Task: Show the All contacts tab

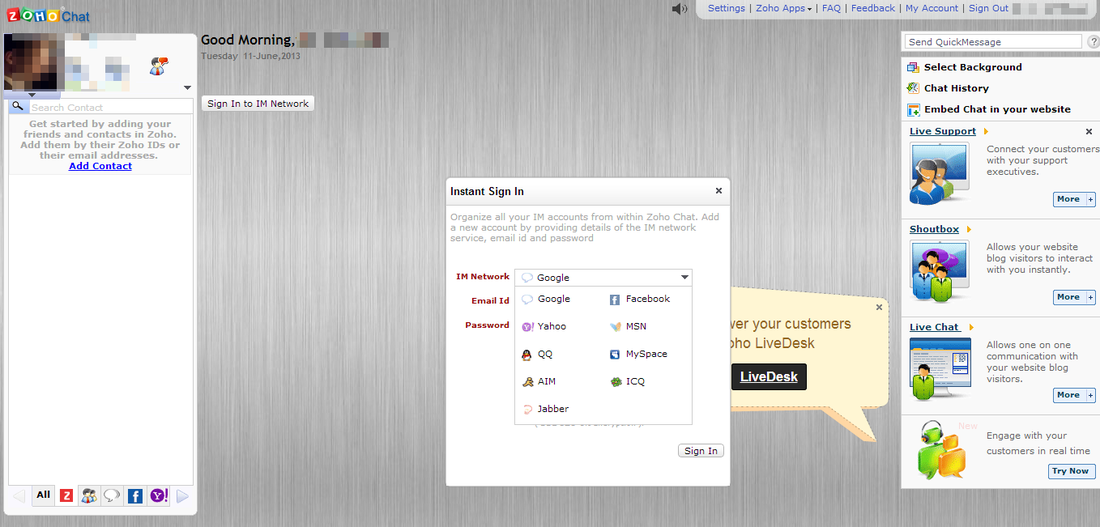Action: [x=43, y=495]
